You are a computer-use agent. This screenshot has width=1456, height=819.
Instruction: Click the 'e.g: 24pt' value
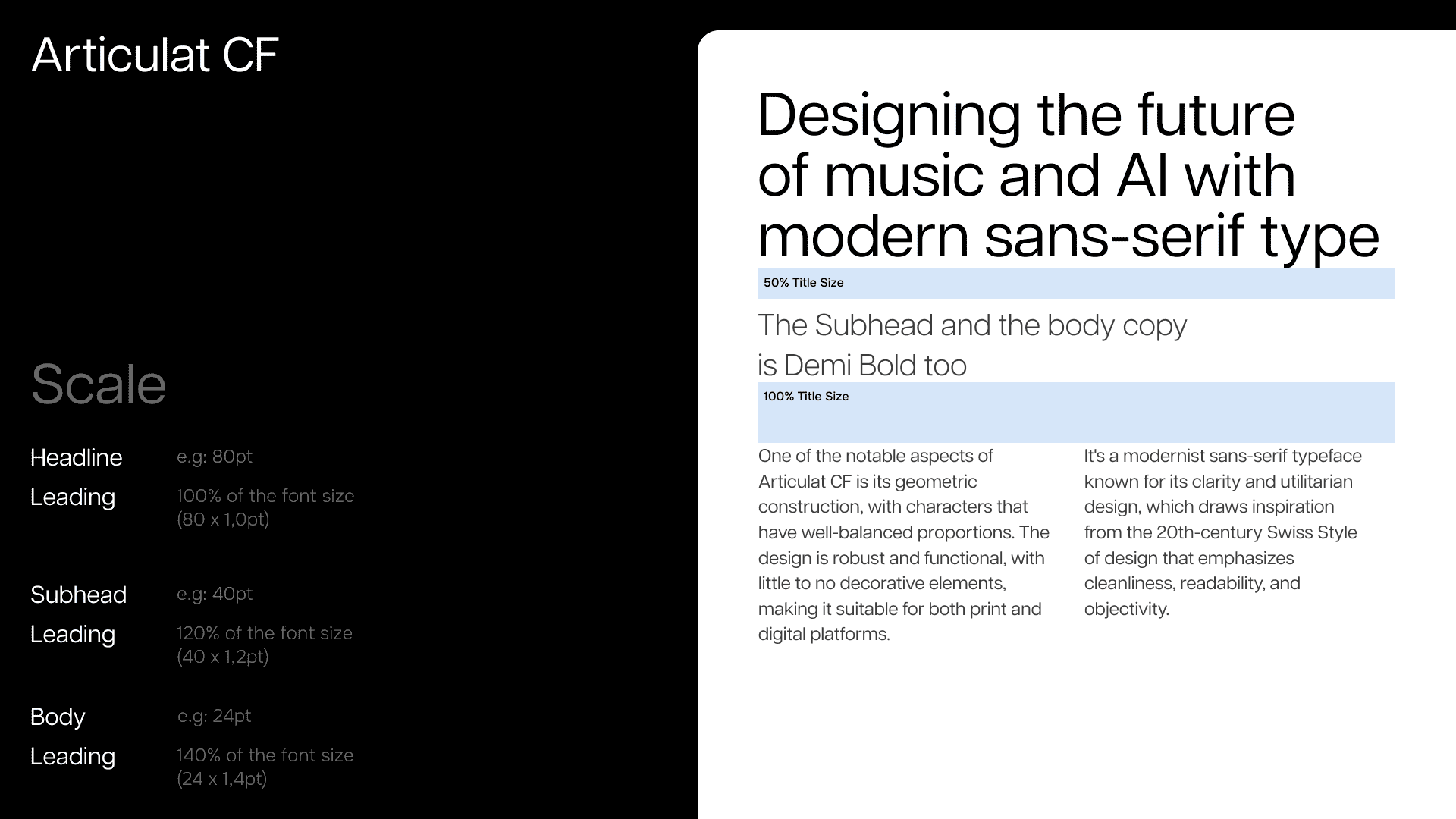point(215,716)
